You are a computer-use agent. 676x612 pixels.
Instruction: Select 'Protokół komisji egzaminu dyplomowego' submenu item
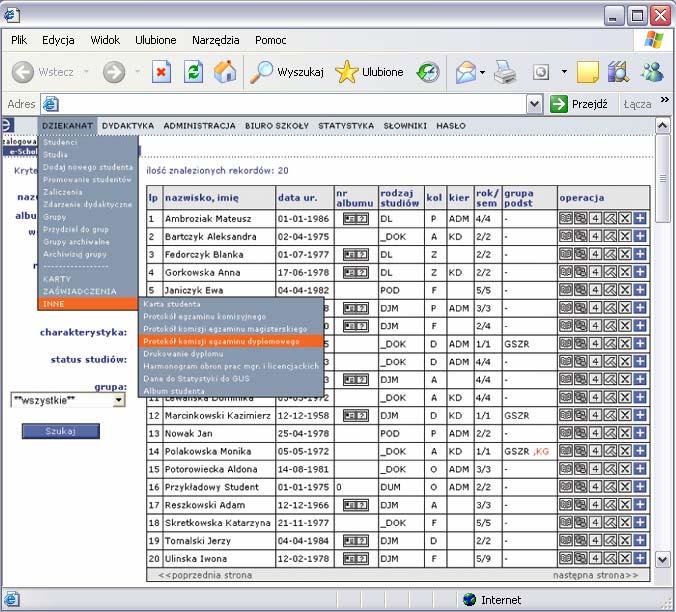pyautogui.click(x=231, y=341)
